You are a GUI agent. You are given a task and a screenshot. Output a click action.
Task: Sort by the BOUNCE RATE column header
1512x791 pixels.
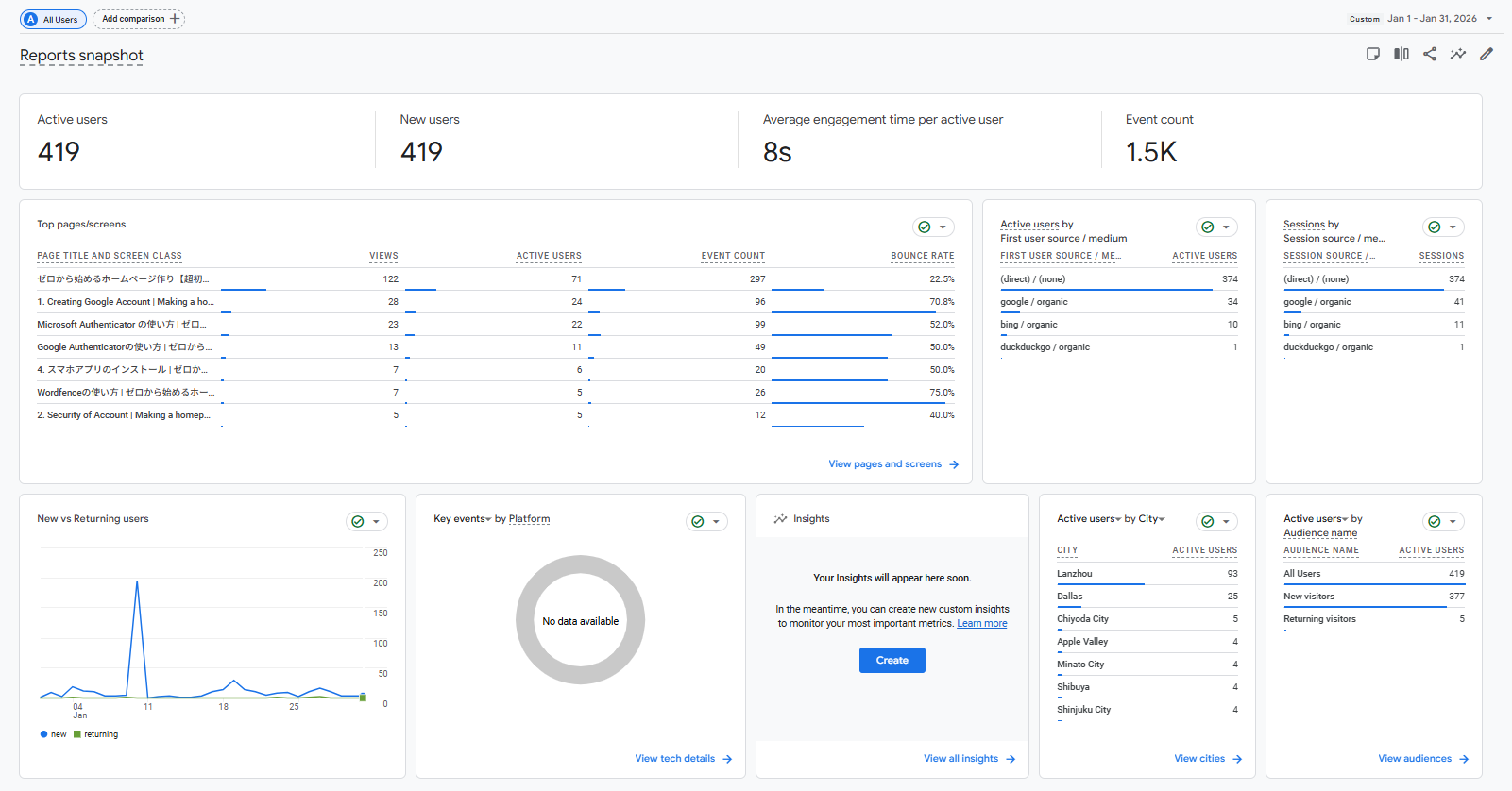point(922,256)
